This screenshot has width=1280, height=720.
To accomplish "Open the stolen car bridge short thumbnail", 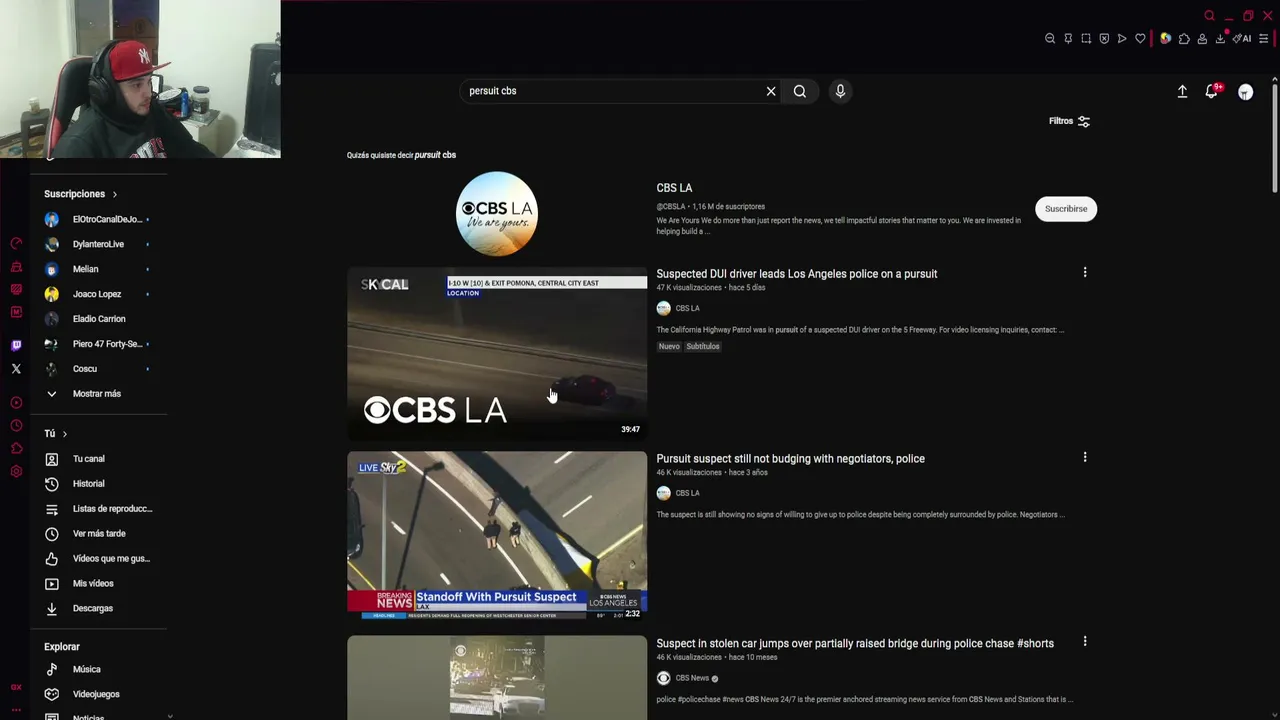I will (497, 678).
